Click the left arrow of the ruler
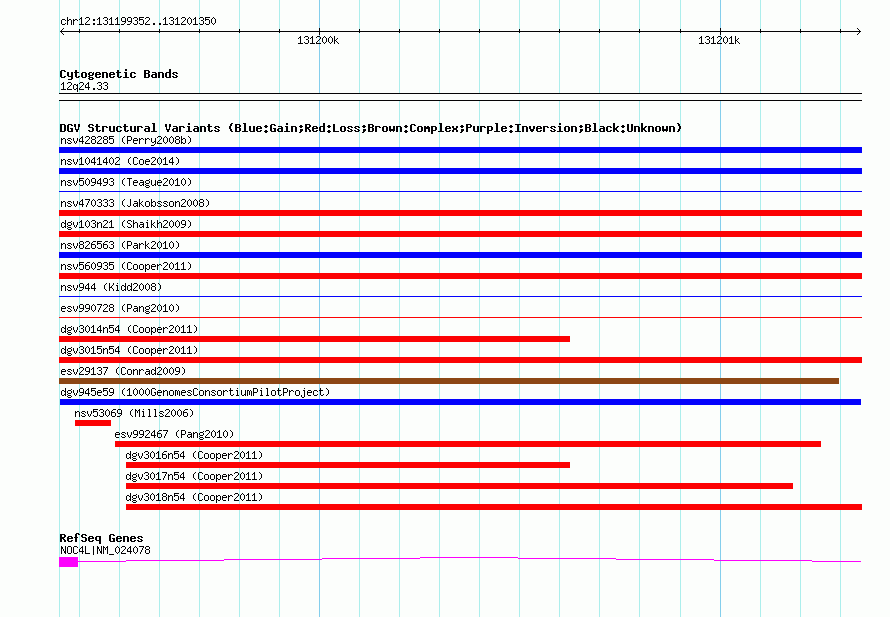Image resolution: width=890 pixels, height=617 pixels. pyautogui.click(x=62, y=32)
